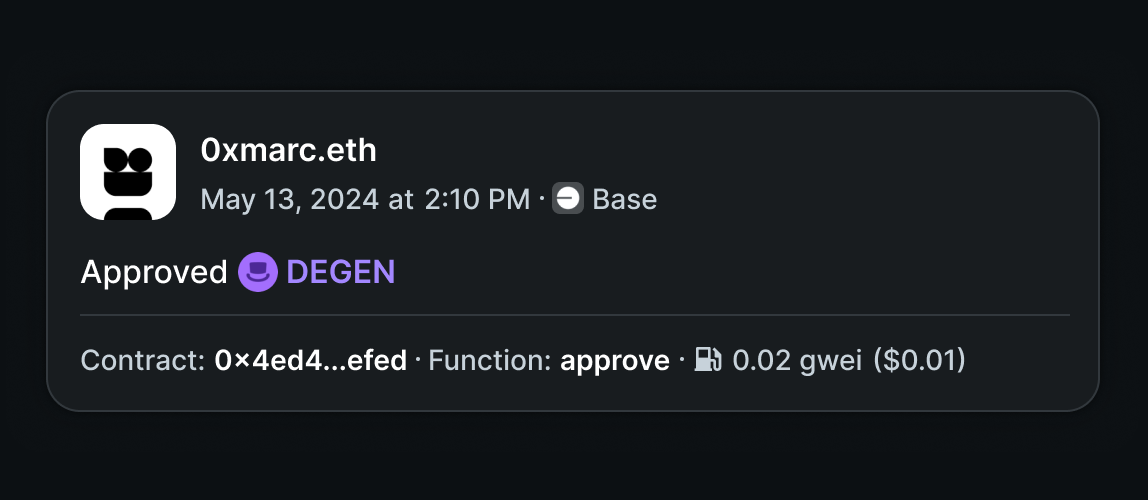
Task: Click the 0.02 gwei gas value
Action: (797, 360)
